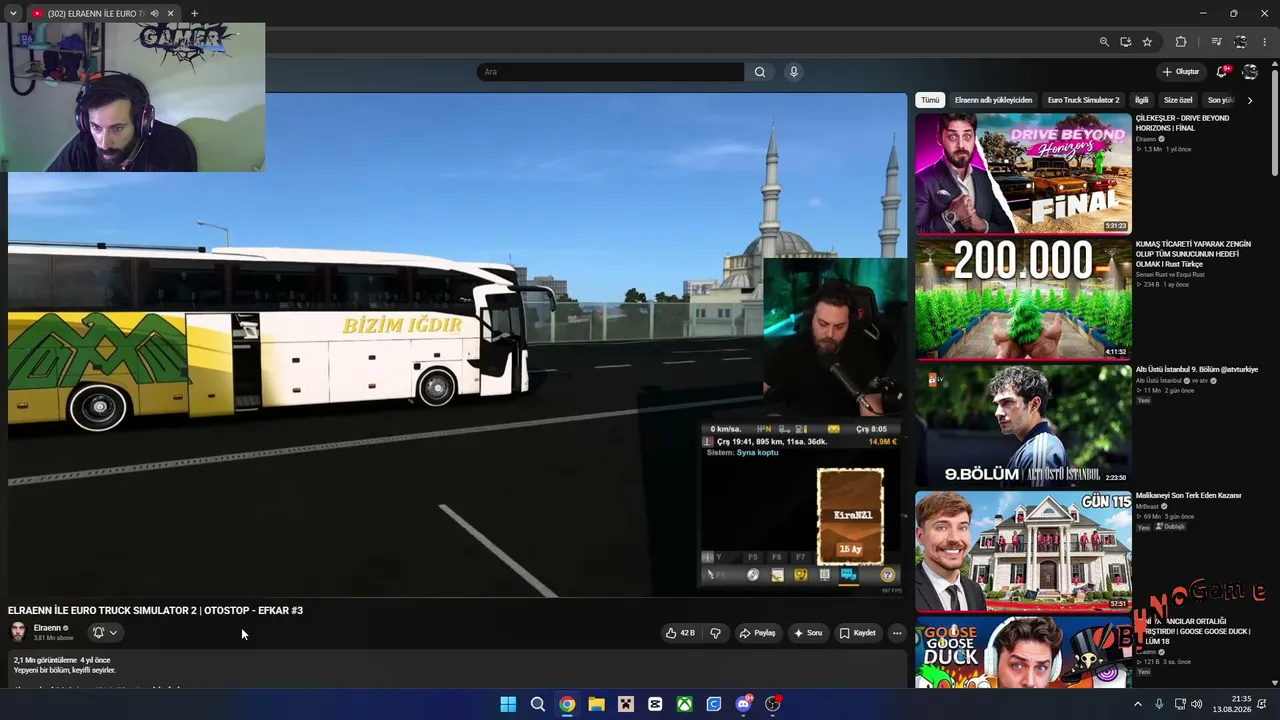Image resolution: width=1280 pixels, height=720 pixels.
Task: Open the Malikaneyi Son Terk Eden video title
Action: [x=1188, y=496]
